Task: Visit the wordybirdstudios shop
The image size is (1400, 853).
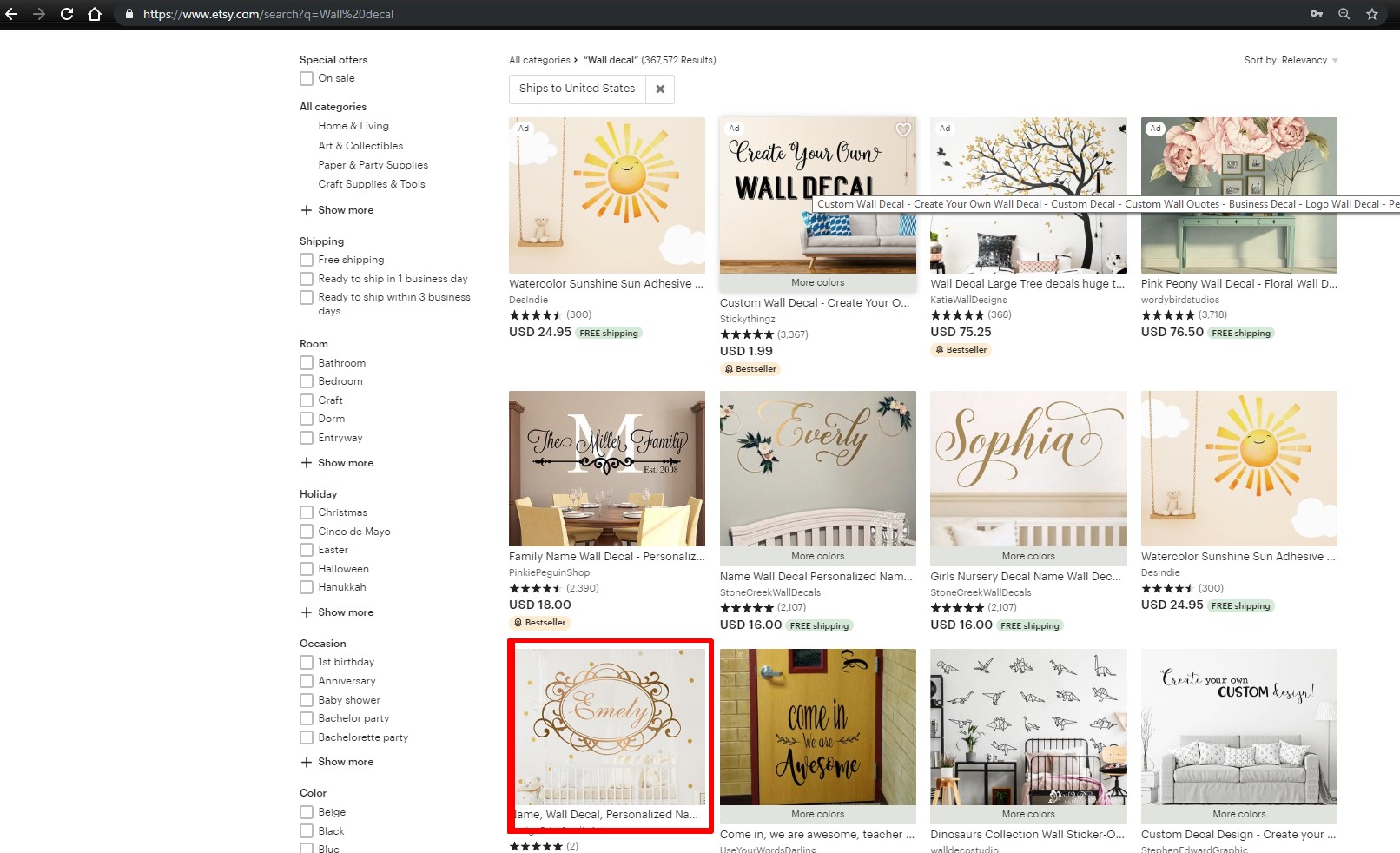Action: (x=1180, y=300)
